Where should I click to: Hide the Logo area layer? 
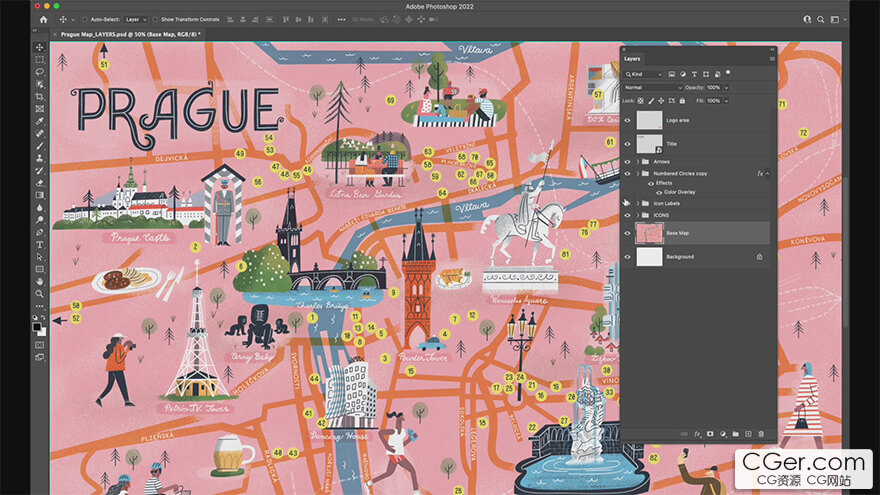click(627, 120)
